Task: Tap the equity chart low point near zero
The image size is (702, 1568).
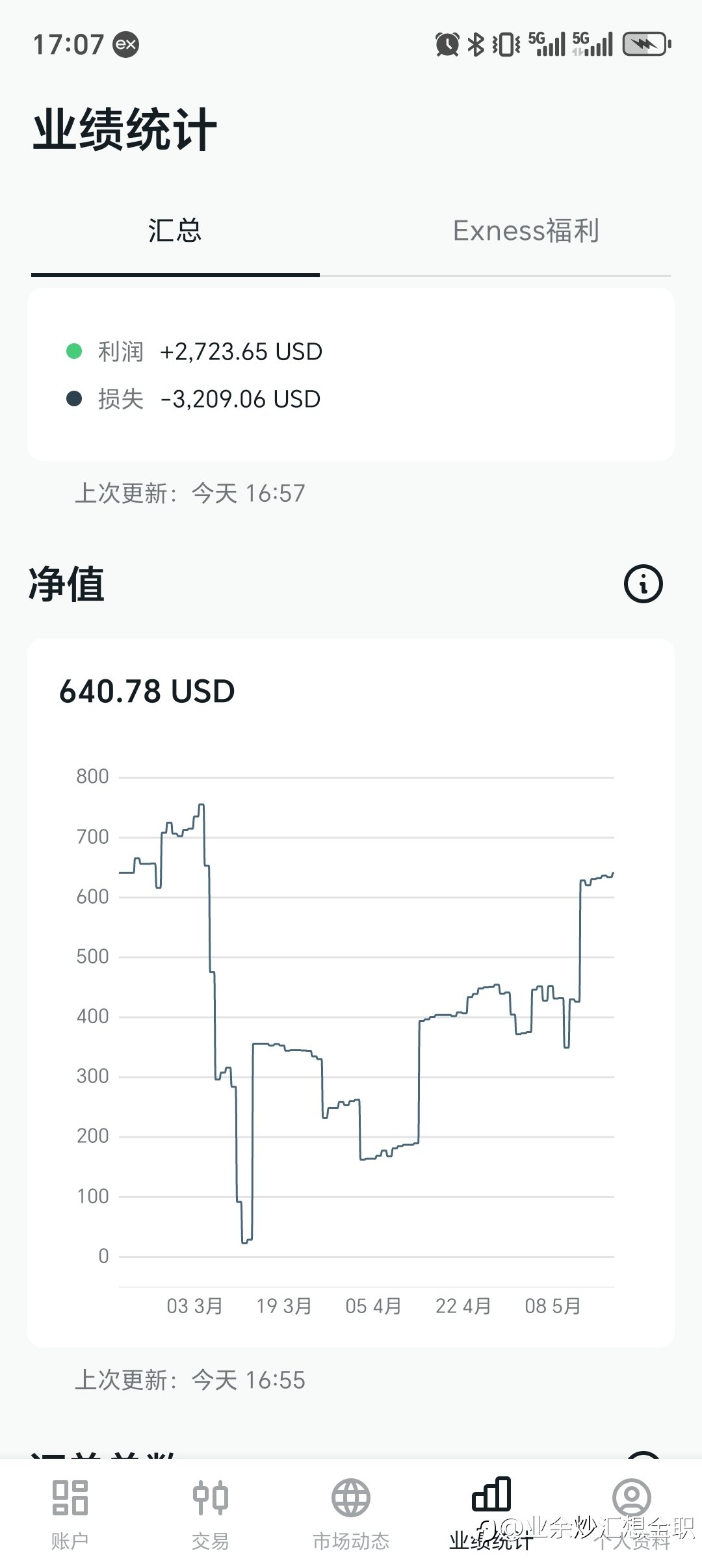Action: (x=246, y=1240)
